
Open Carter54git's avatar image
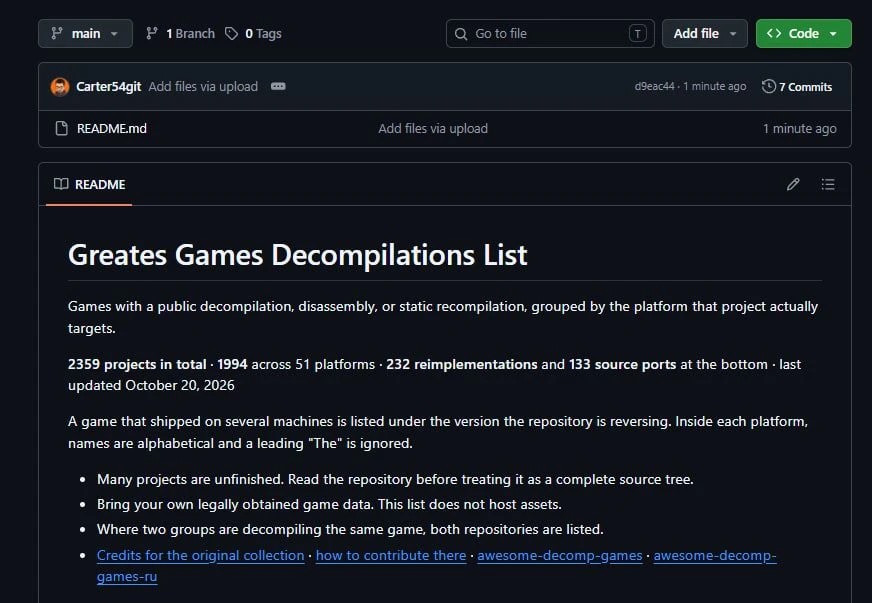point(60,87)
